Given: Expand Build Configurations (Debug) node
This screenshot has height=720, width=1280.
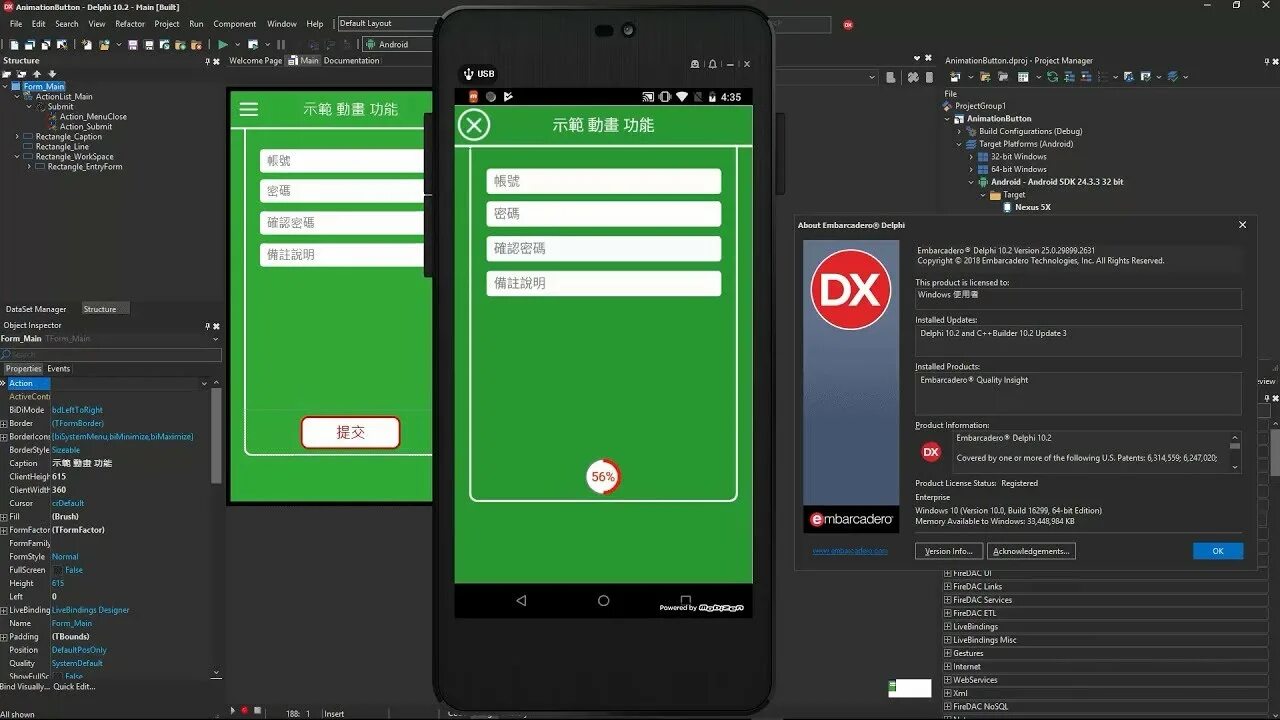Looking at the screenshot, I should coord(959,131).
